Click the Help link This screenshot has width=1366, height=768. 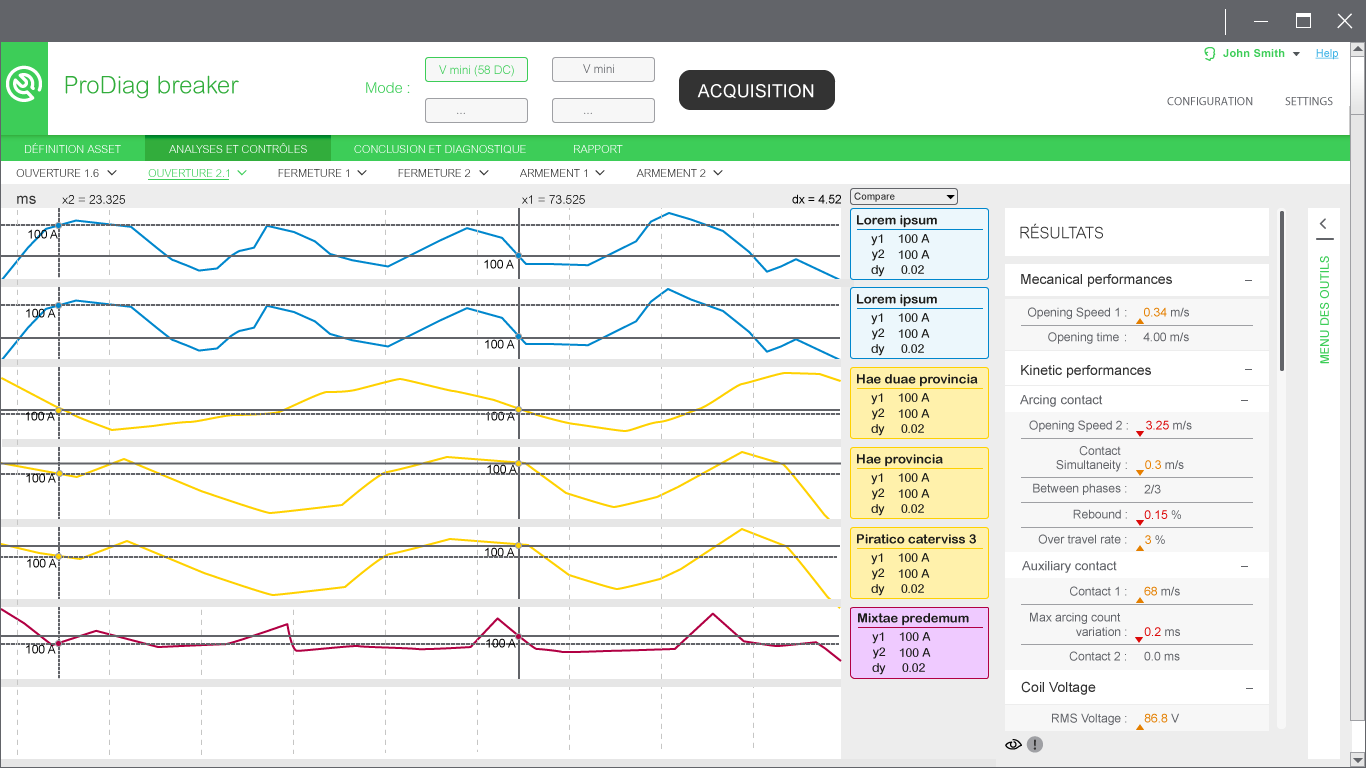1327,54
